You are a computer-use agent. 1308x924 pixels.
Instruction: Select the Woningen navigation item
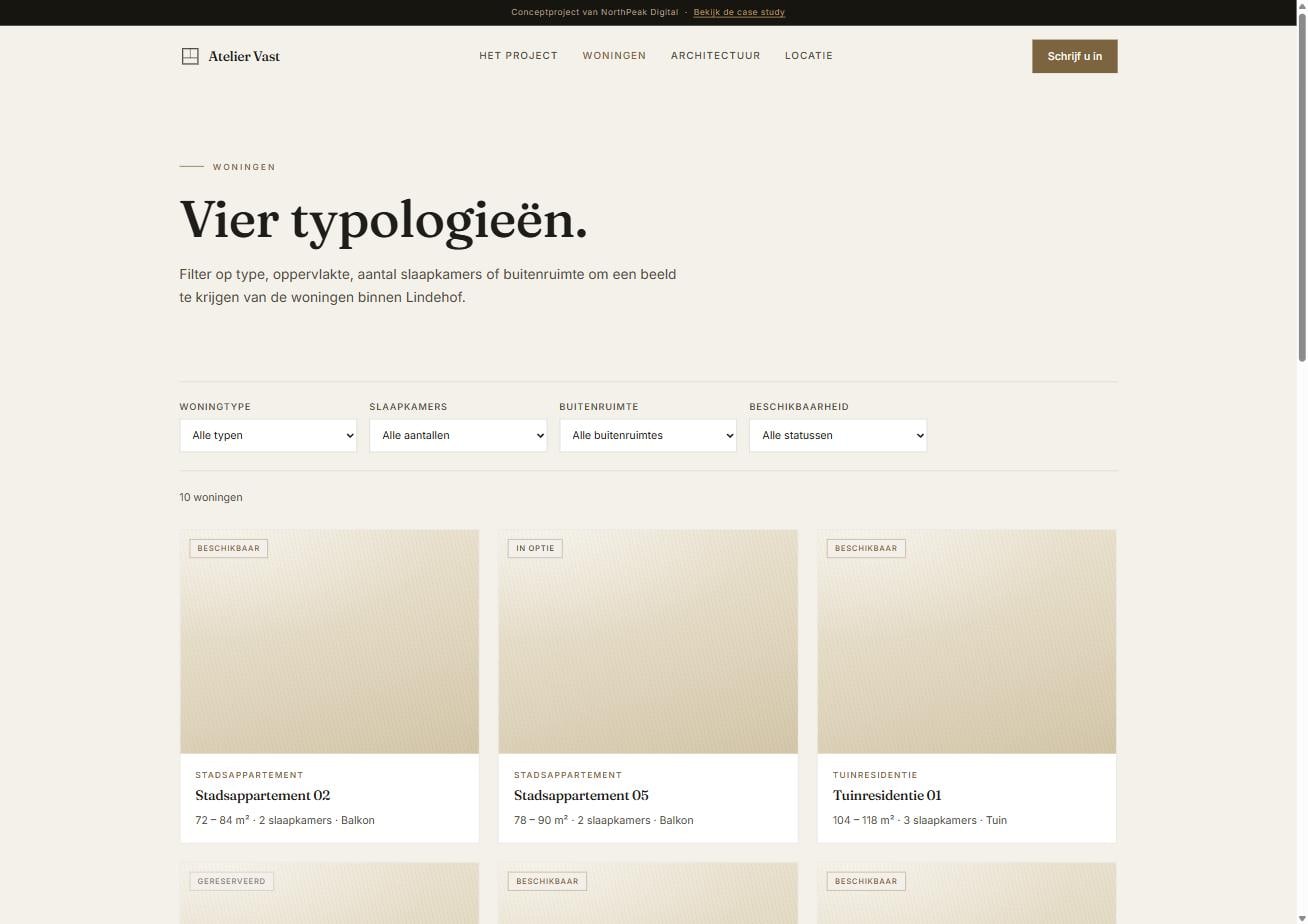[614, 56]
